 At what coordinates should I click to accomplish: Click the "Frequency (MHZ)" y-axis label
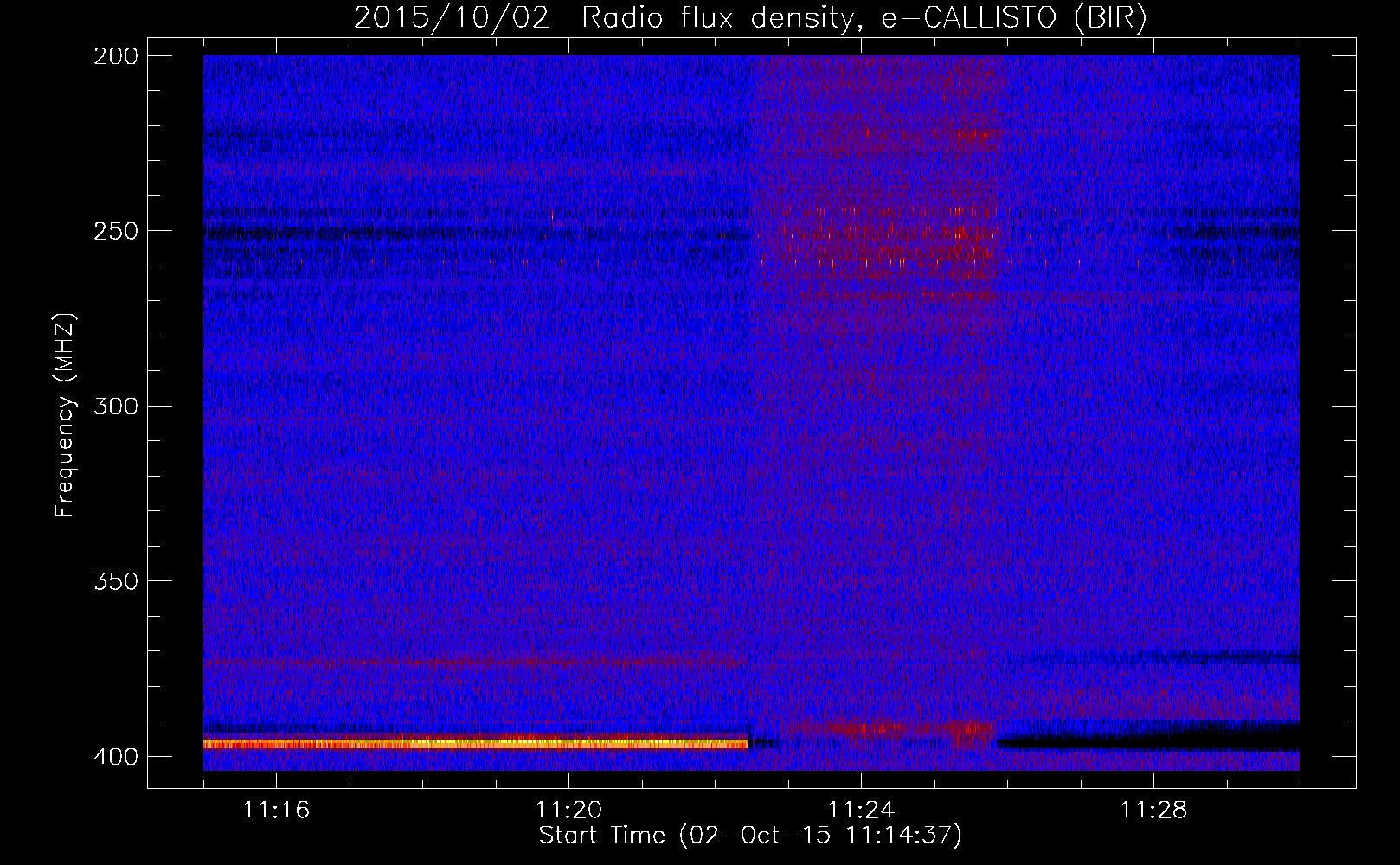click(65, 415)
